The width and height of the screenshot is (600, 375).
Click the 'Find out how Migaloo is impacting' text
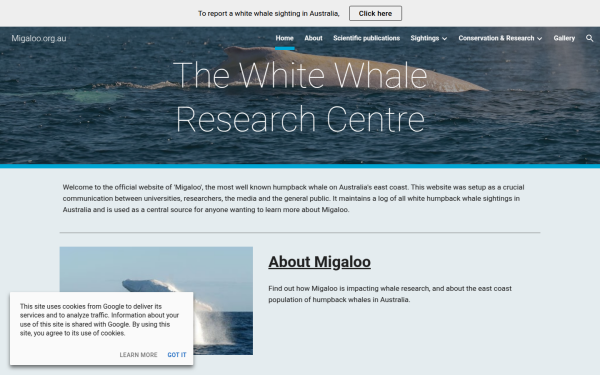coord(390,294)
